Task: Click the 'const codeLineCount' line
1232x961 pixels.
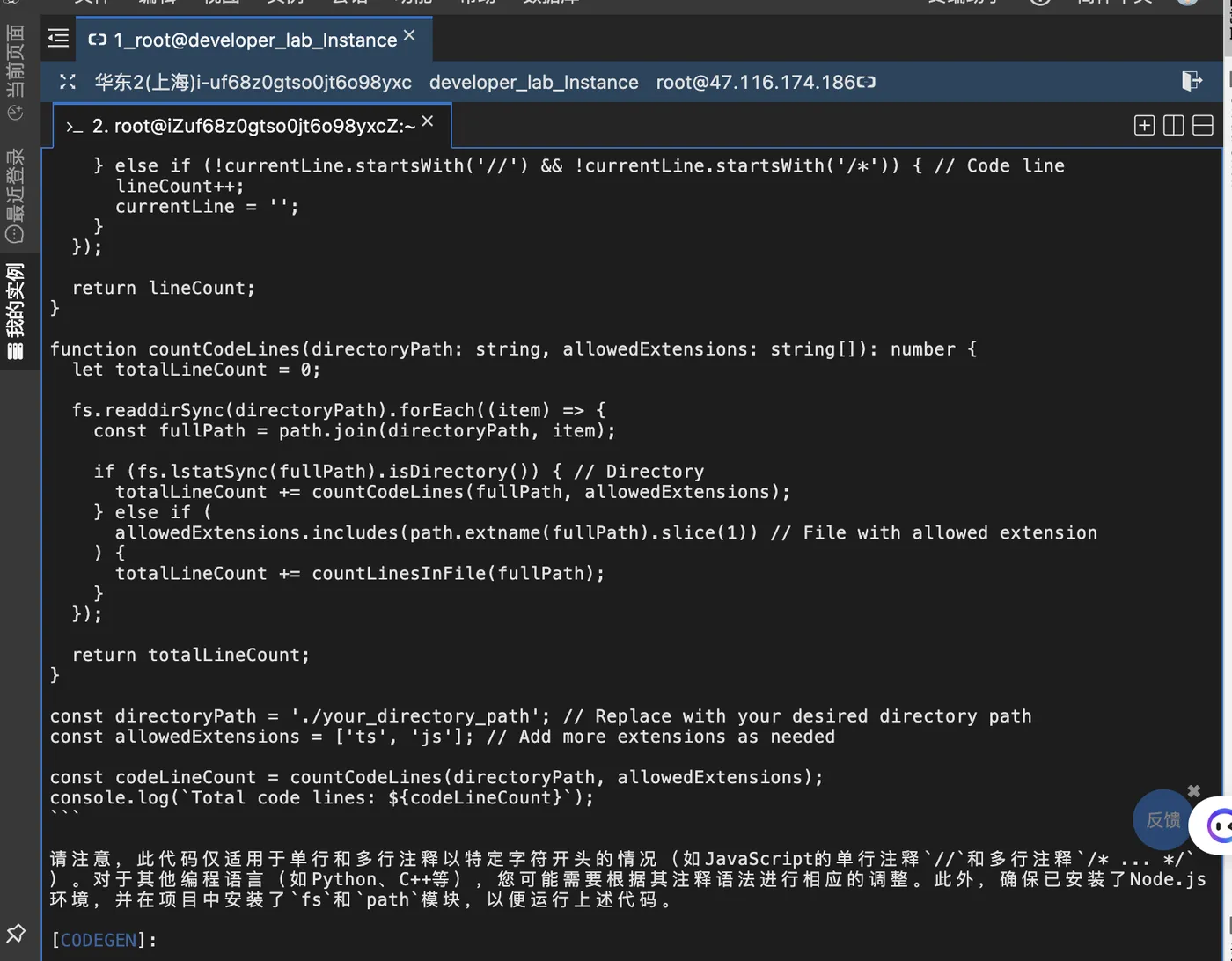Action: coord(436,777)
